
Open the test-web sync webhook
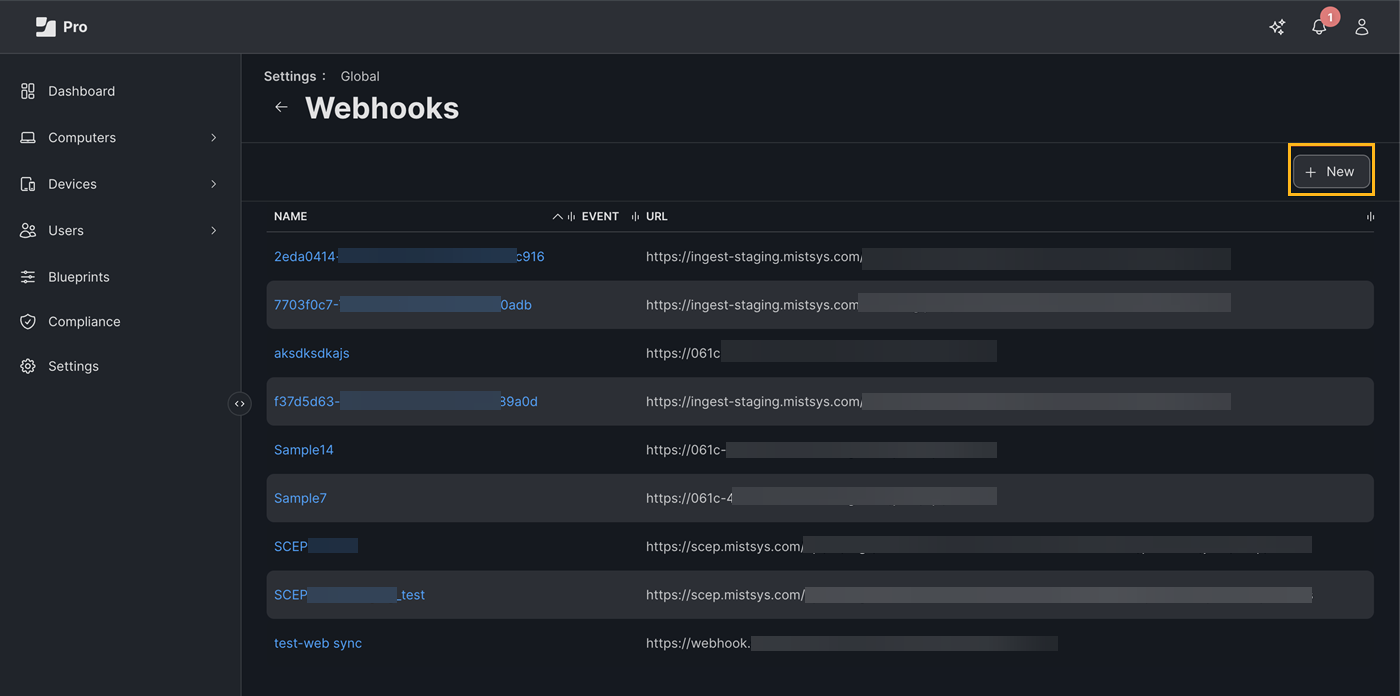coord(318,643)
